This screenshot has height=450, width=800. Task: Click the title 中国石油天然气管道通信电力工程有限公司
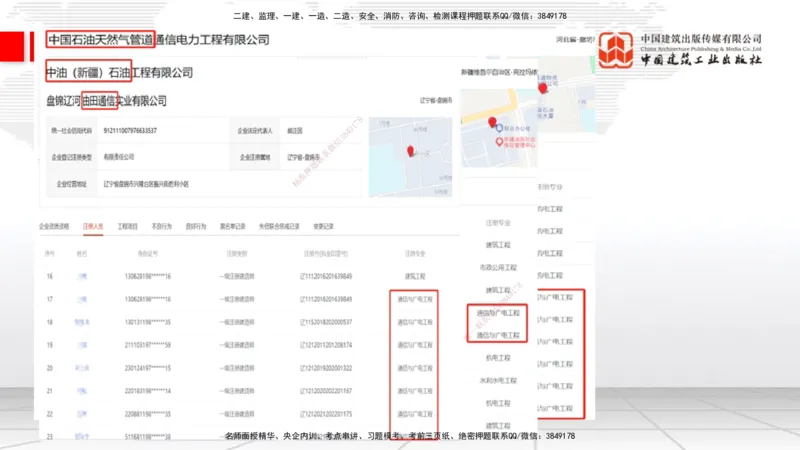pos(158,40)
